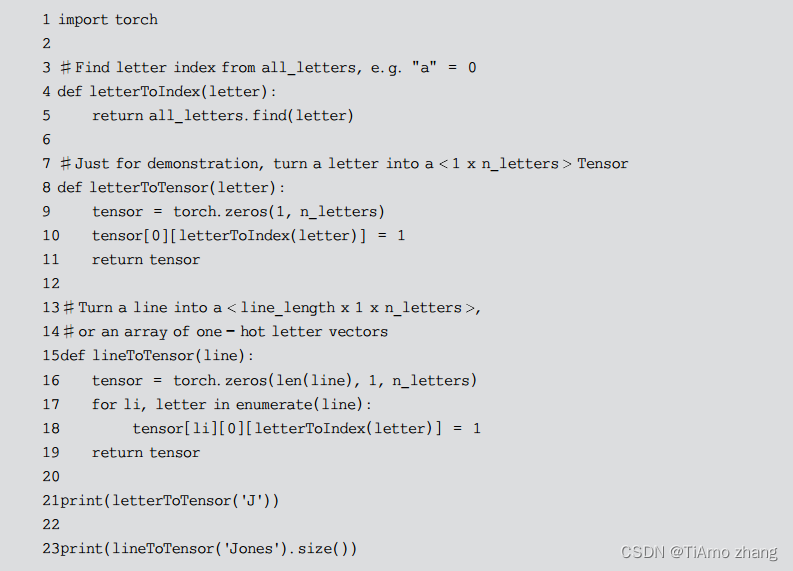Viewport: 793px width, 571px height.
Task: Click 'return tensor' on line 11
Action: pyautogui.click(x=146, y=259)
